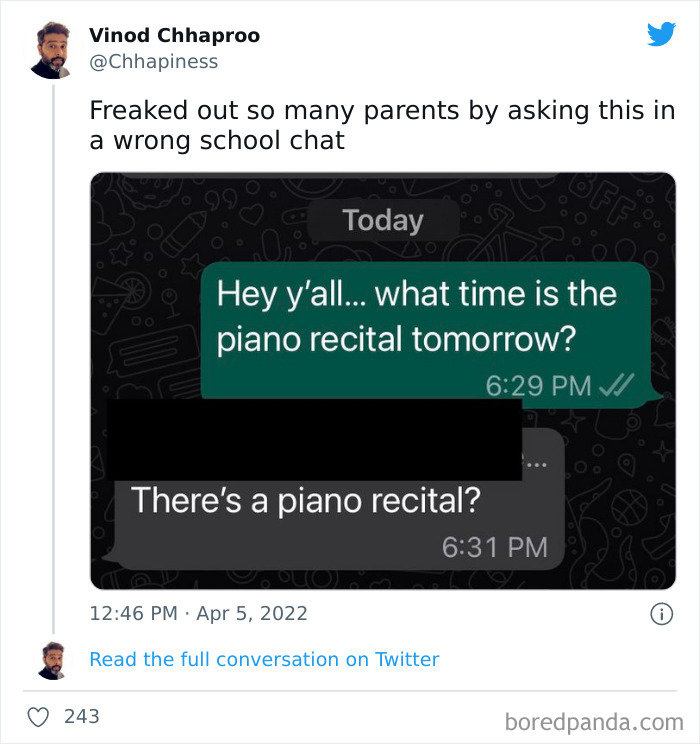Click the 12:46 PM · Apr 5, 2022 timestamp
Screen dimensions: 700x744
[x=198, y=613]
